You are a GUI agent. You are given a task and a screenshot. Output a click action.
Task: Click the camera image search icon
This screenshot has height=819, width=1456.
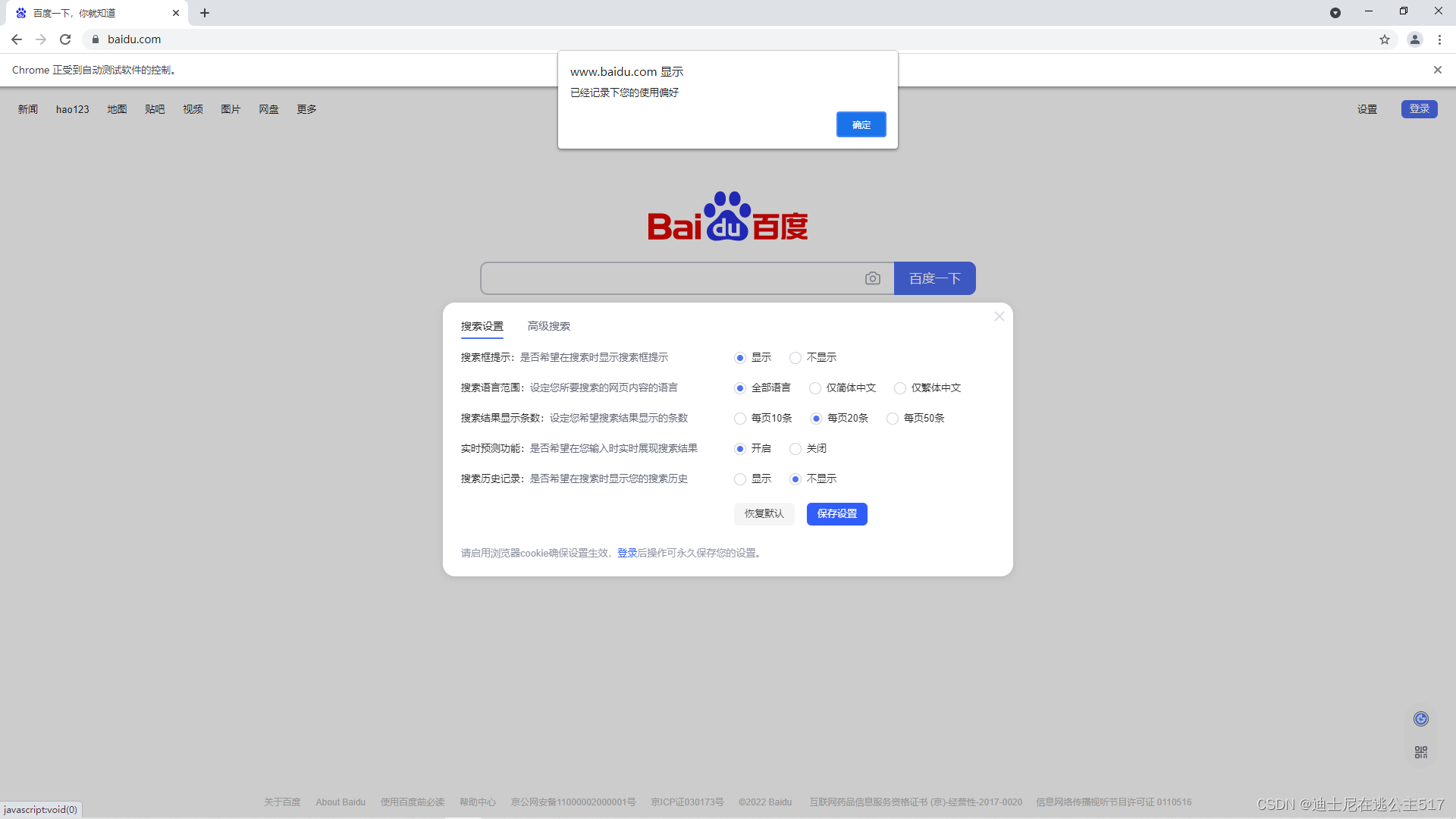click(x=873, y=278)
